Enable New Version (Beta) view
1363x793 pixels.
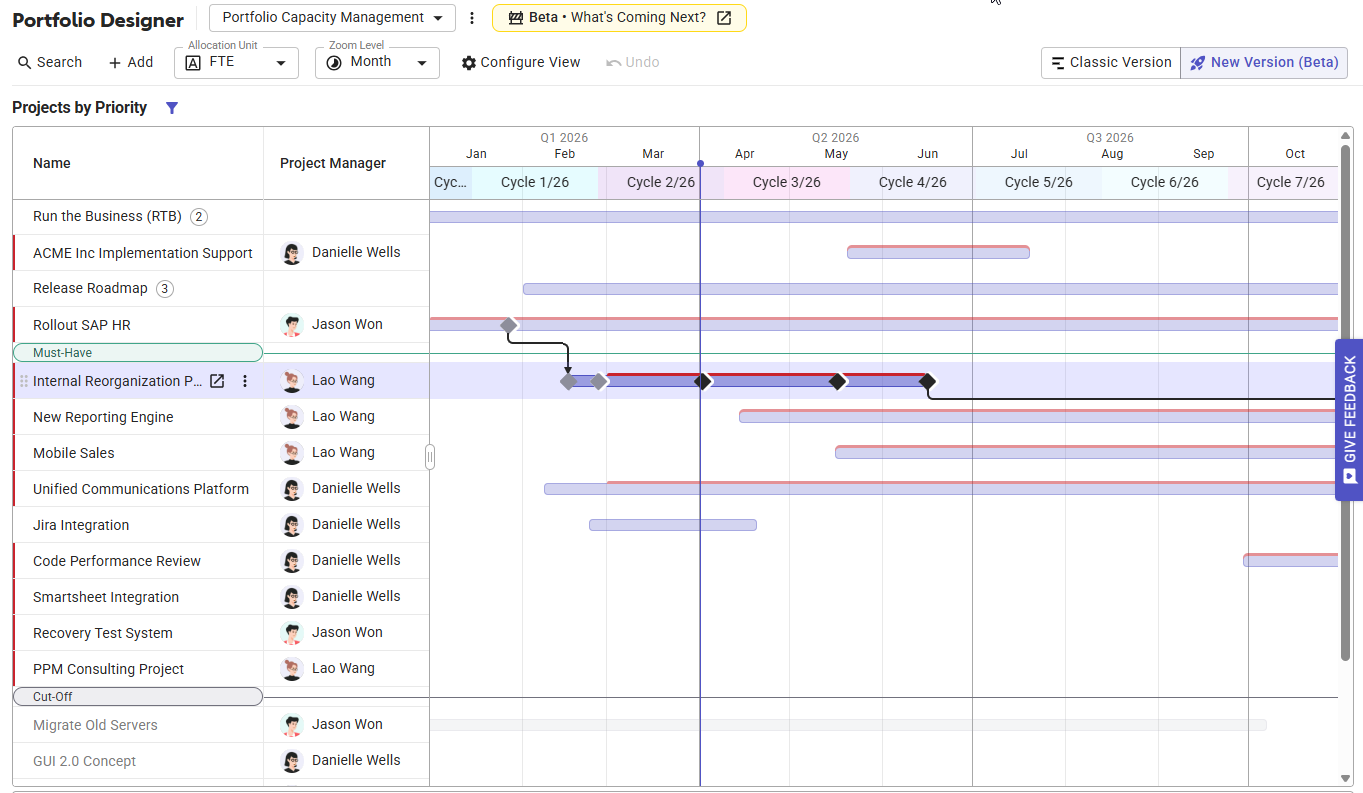tap(1264, 62)
